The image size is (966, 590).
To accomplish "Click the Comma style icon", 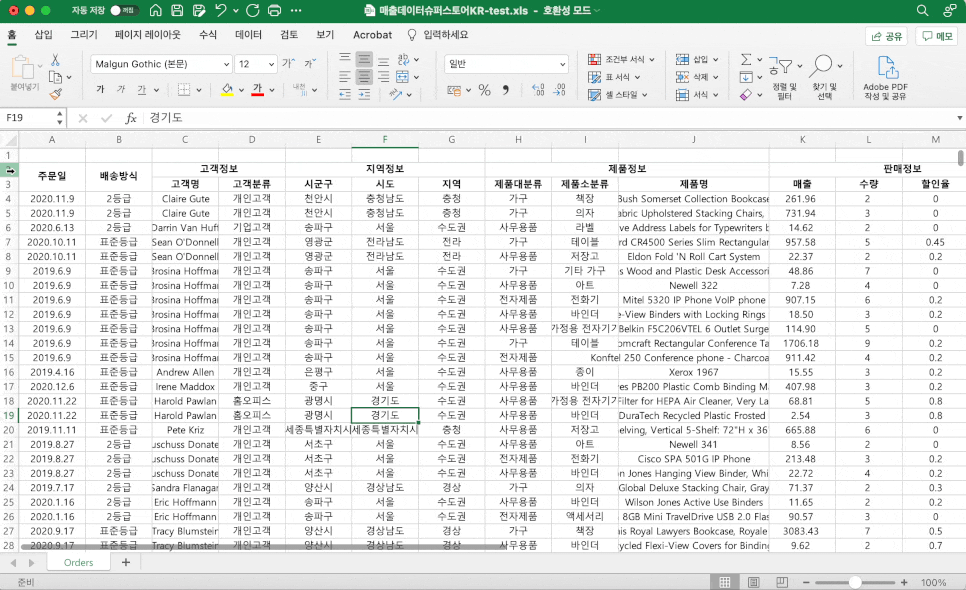I will (x=506, y=90).
